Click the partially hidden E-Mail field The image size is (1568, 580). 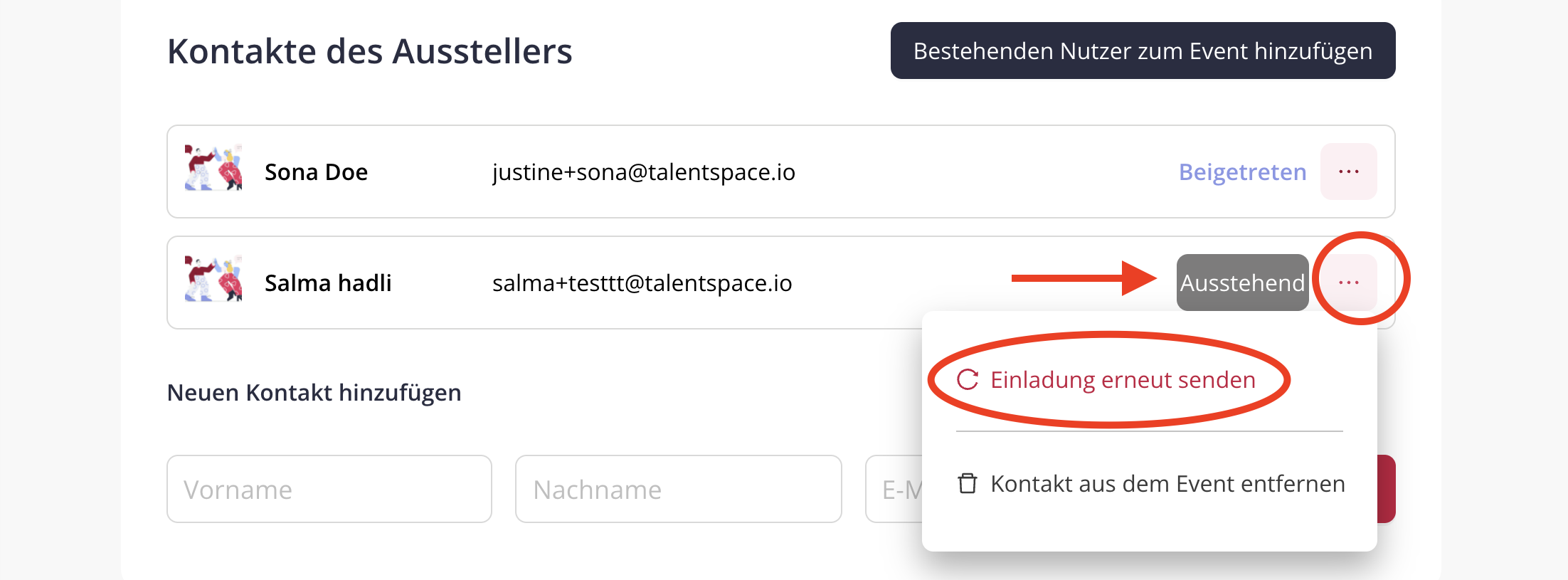(x=894, y=489)
